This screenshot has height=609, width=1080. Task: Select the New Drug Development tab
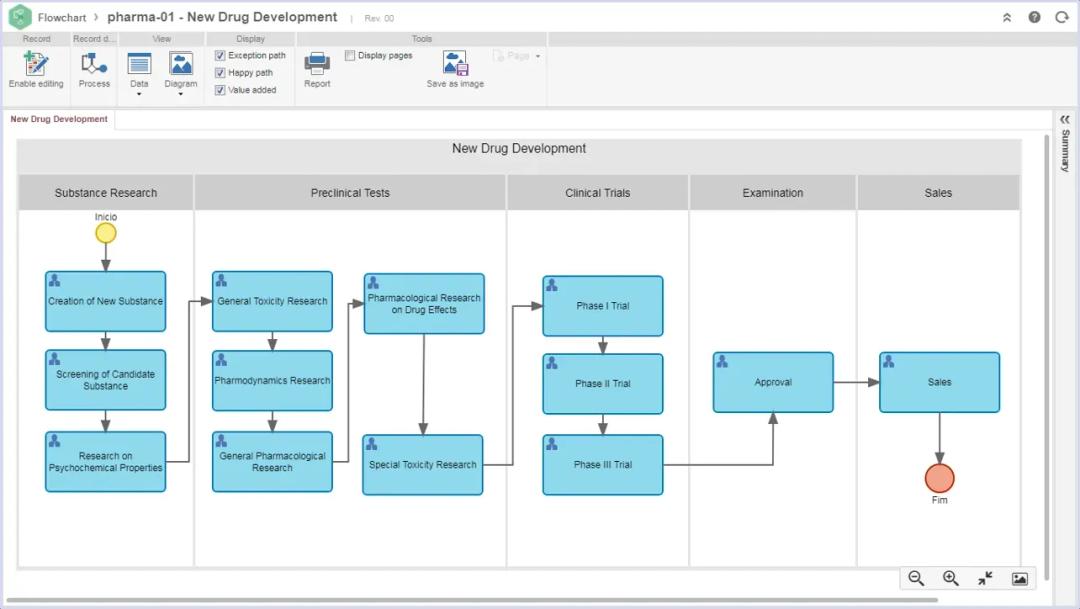point(59,119)
